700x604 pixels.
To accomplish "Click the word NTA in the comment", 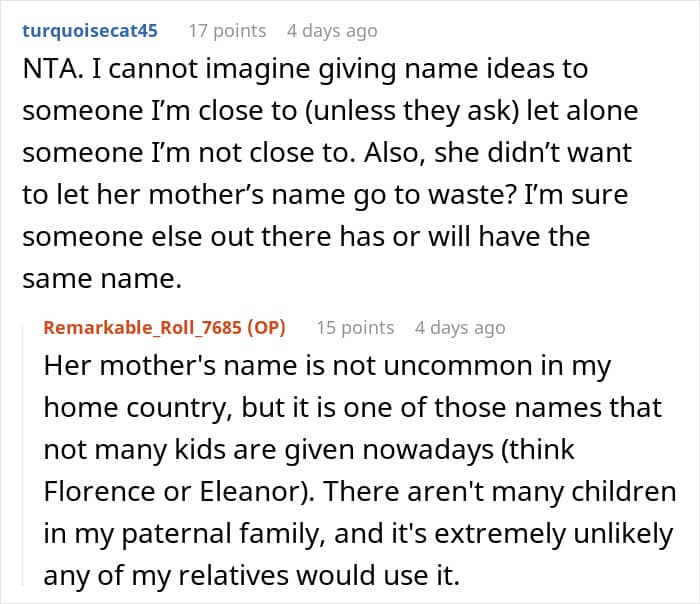I will pos(50,69).
